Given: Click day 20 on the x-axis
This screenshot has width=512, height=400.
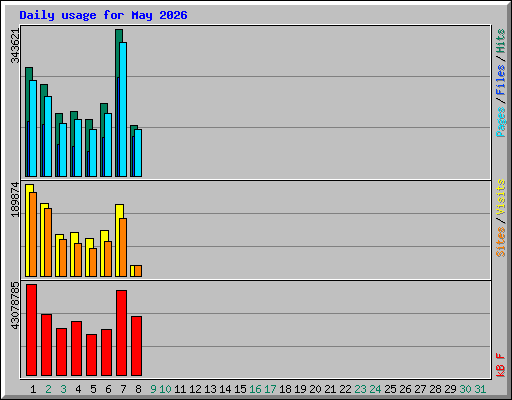Looking at the screenshot, I should pos(315,389).
